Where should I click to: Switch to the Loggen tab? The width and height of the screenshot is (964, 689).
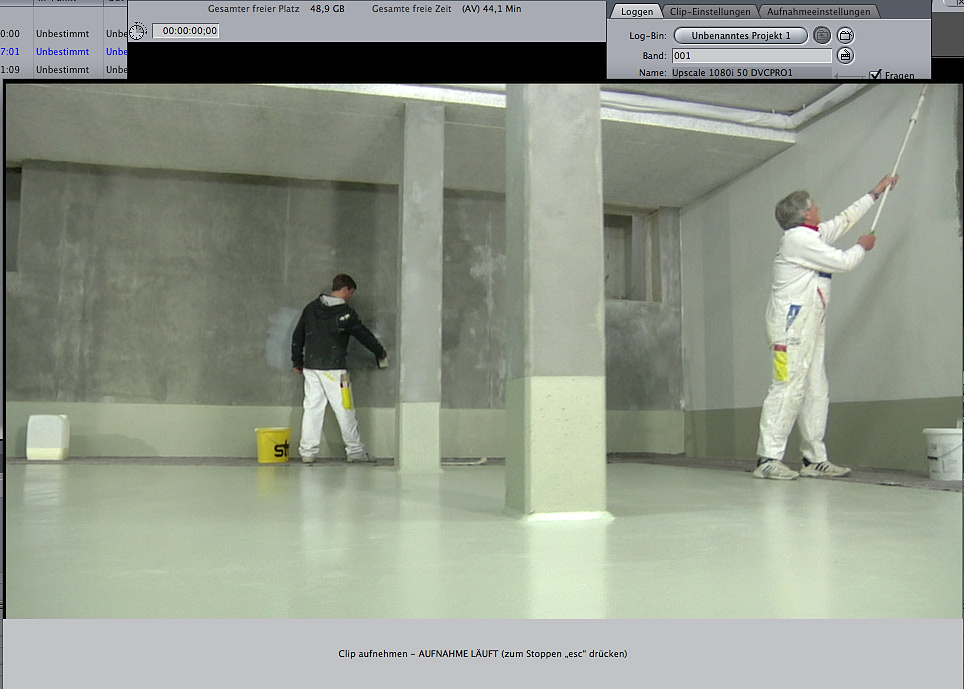click(x=636, y=12)
